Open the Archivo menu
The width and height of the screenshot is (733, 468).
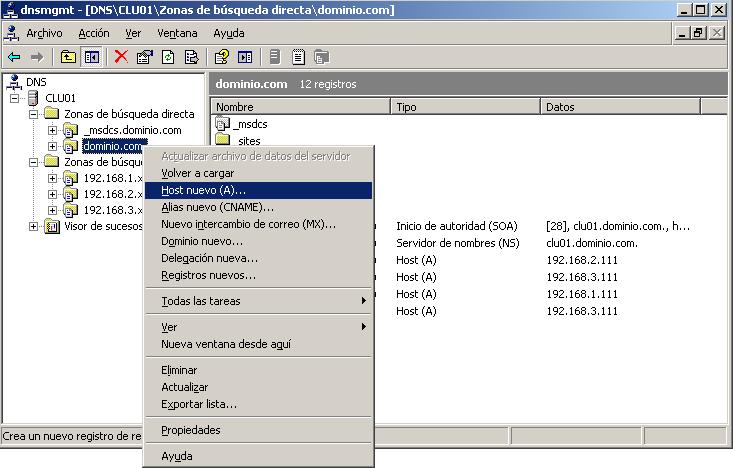coord(44,33)
